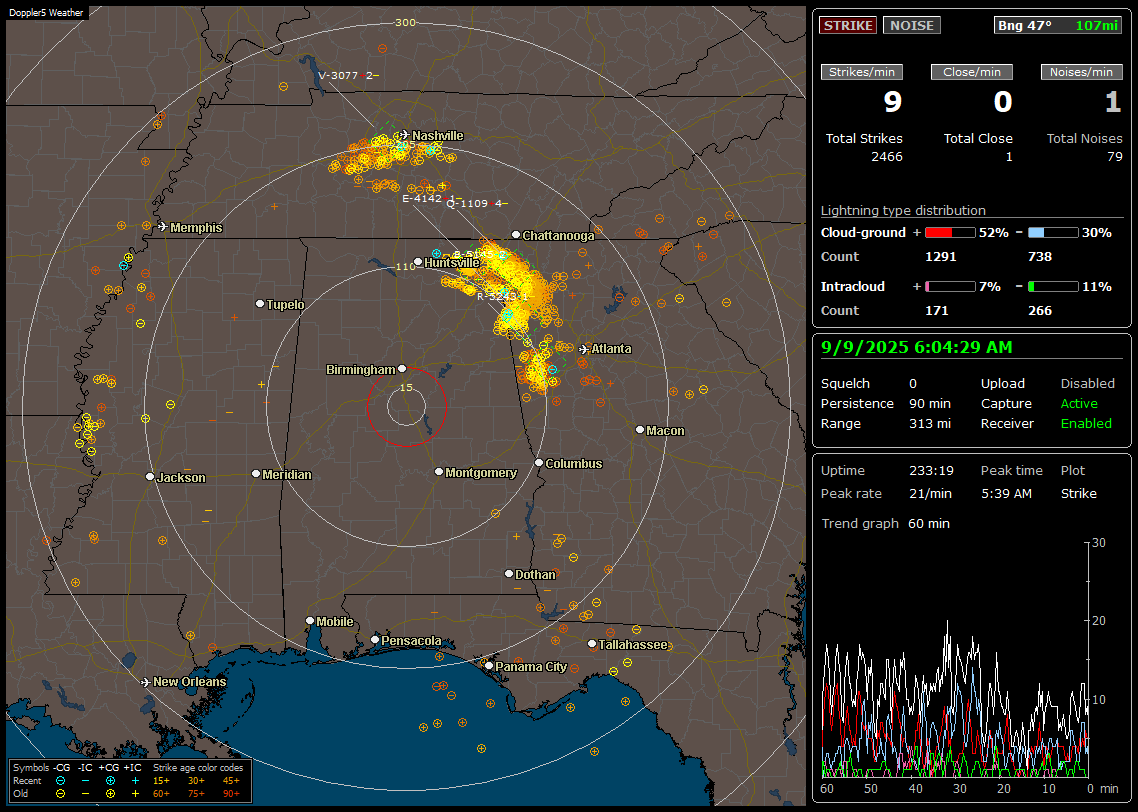
Task: Select the Tupelo city dot
Action: click(x=260, y=303)
